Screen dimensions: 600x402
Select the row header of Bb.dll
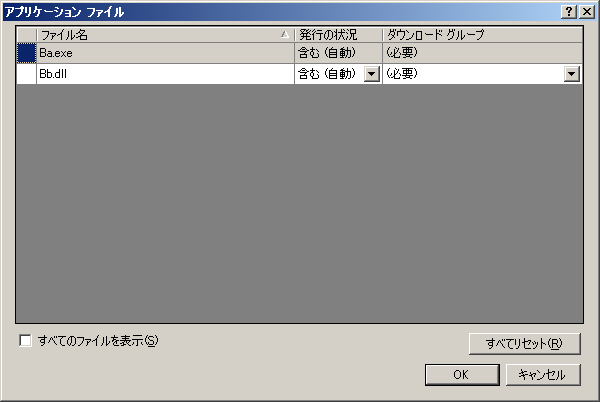26,74
